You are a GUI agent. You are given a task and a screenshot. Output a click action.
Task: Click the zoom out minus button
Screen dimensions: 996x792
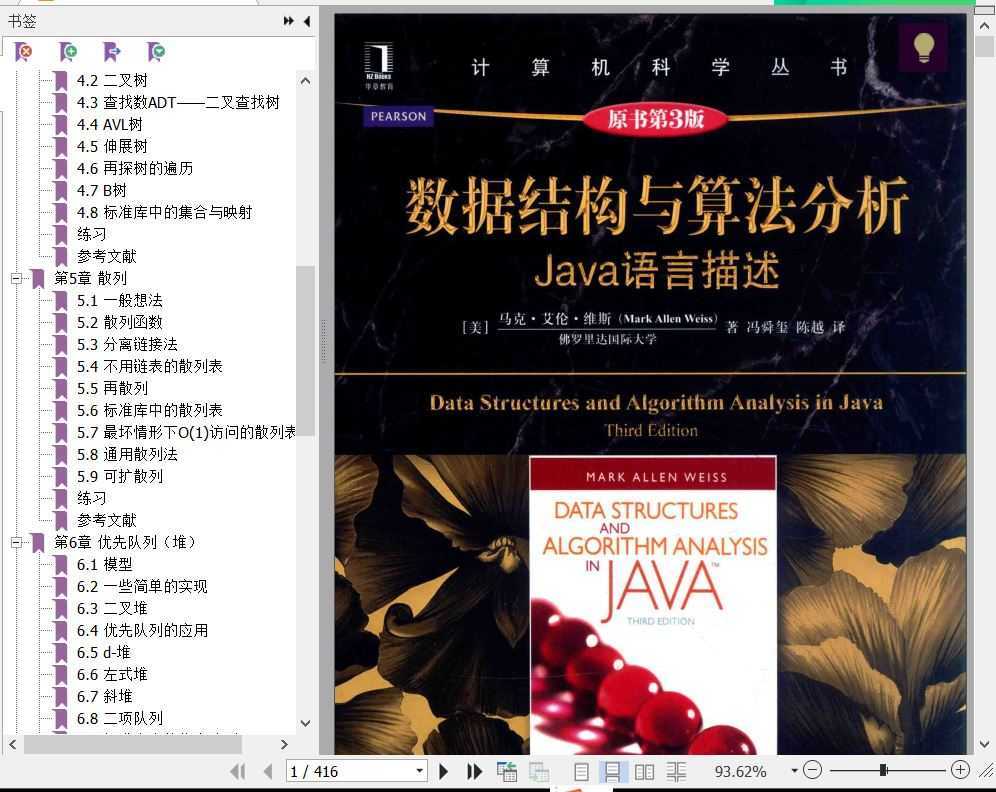tap(812, 770)
